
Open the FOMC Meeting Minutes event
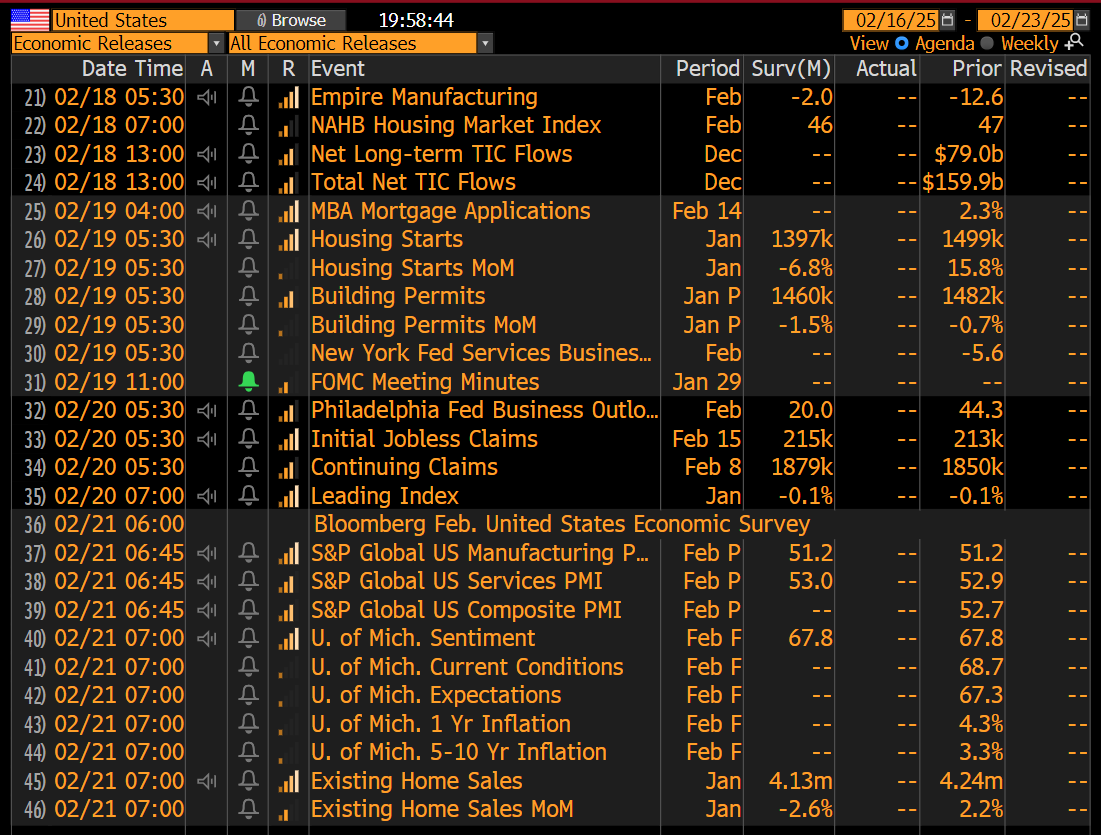(425, 381)
